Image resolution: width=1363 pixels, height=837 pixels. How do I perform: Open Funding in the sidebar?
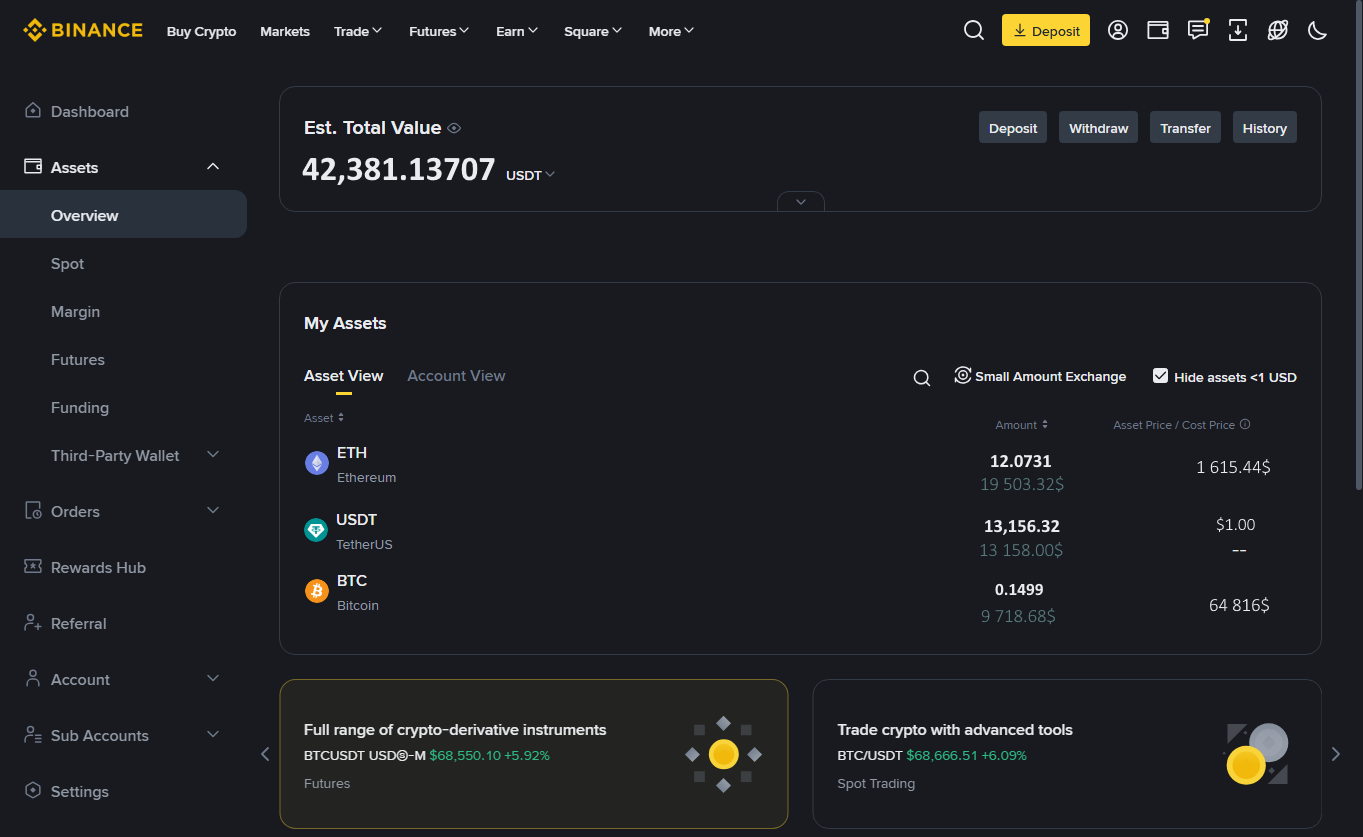[80, 407]
